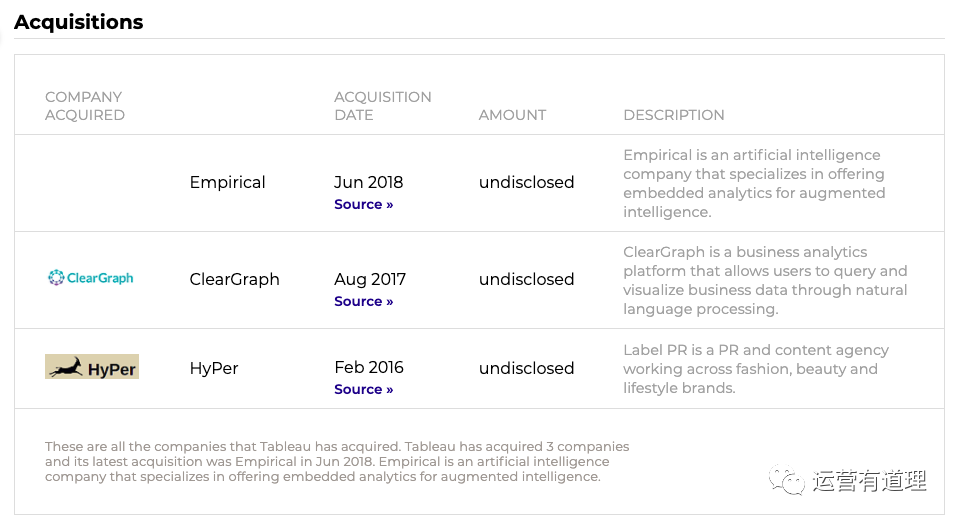Click the Tableau acquisitions summary paragraph
The width and height of the screenshot is (957, 522).
pyautogui.click(x=337, y=462)
